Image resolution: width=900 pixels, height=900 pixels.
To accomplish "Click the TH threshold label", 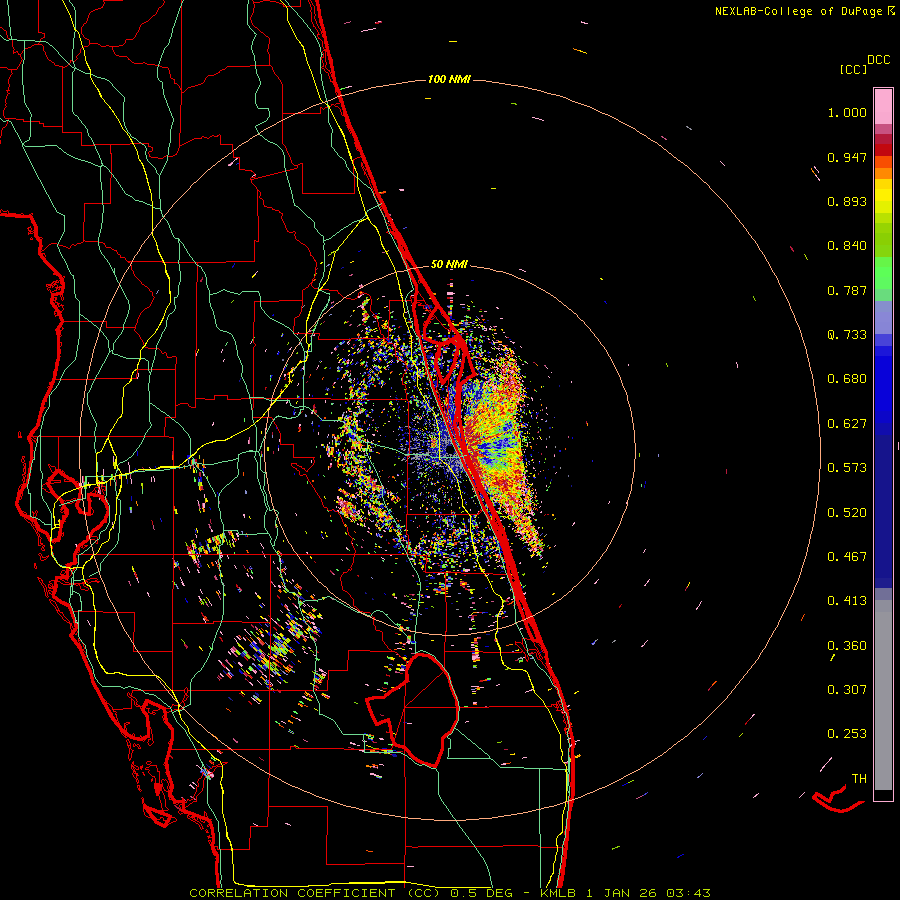I will pos(859,779).
